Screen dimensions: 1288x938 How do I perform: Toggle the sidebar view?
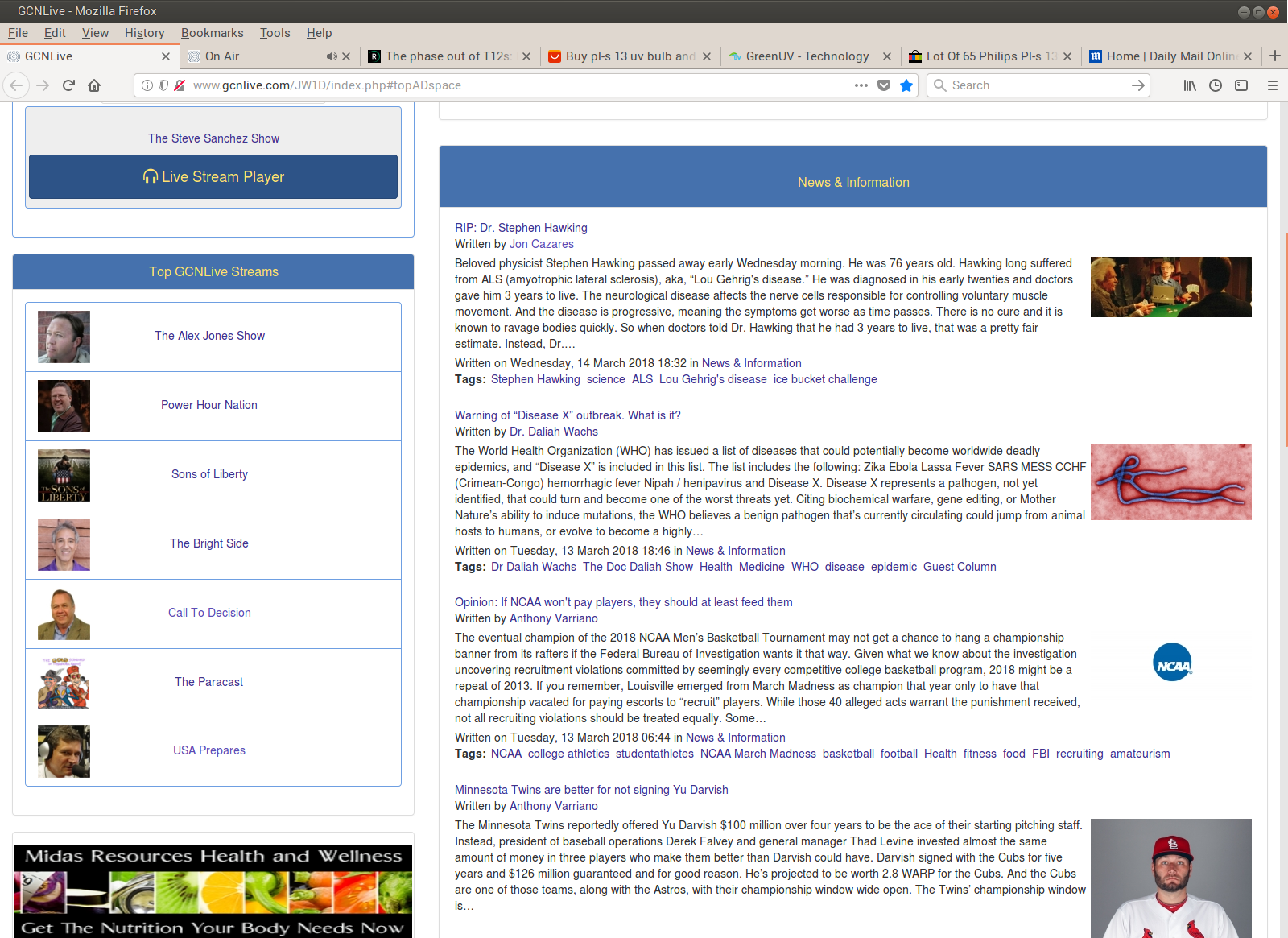pyautogui.click(x=1241, y=85)
